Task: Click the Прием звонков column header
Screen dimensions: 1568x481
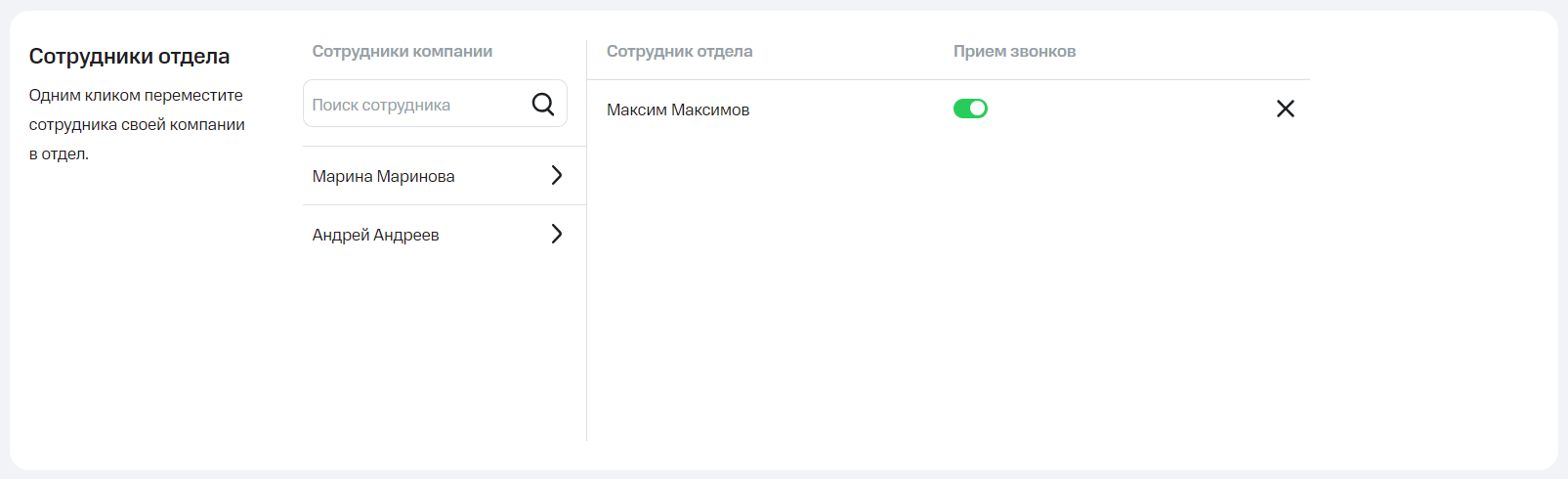Action: tap(1014, 51)
